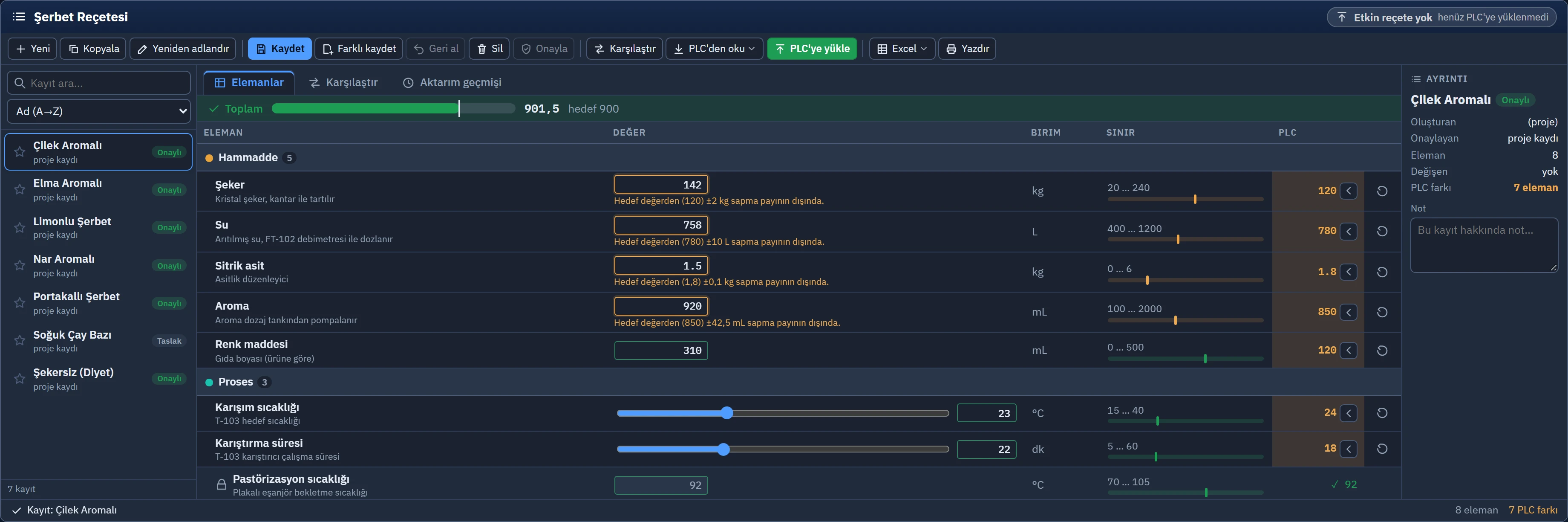Click the Kaydet button
Screen dimensions: 1568x522
coord(280,49)
